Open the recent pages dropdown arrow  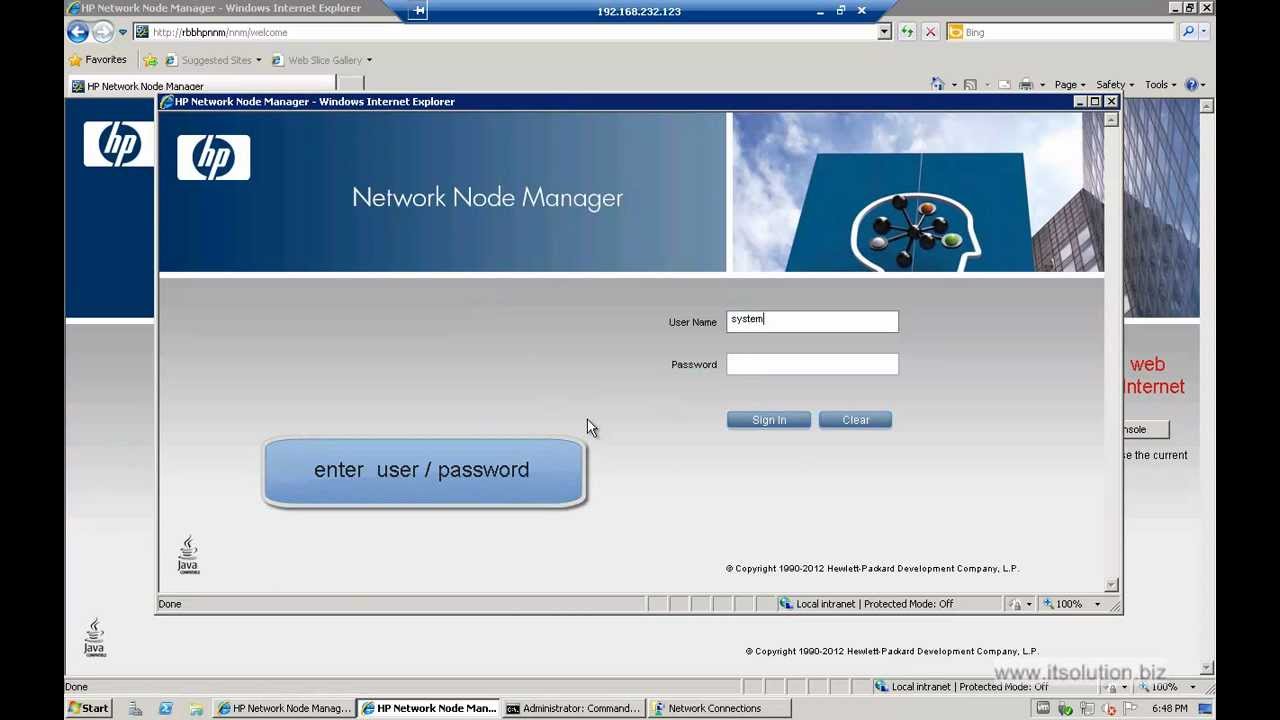123,32
